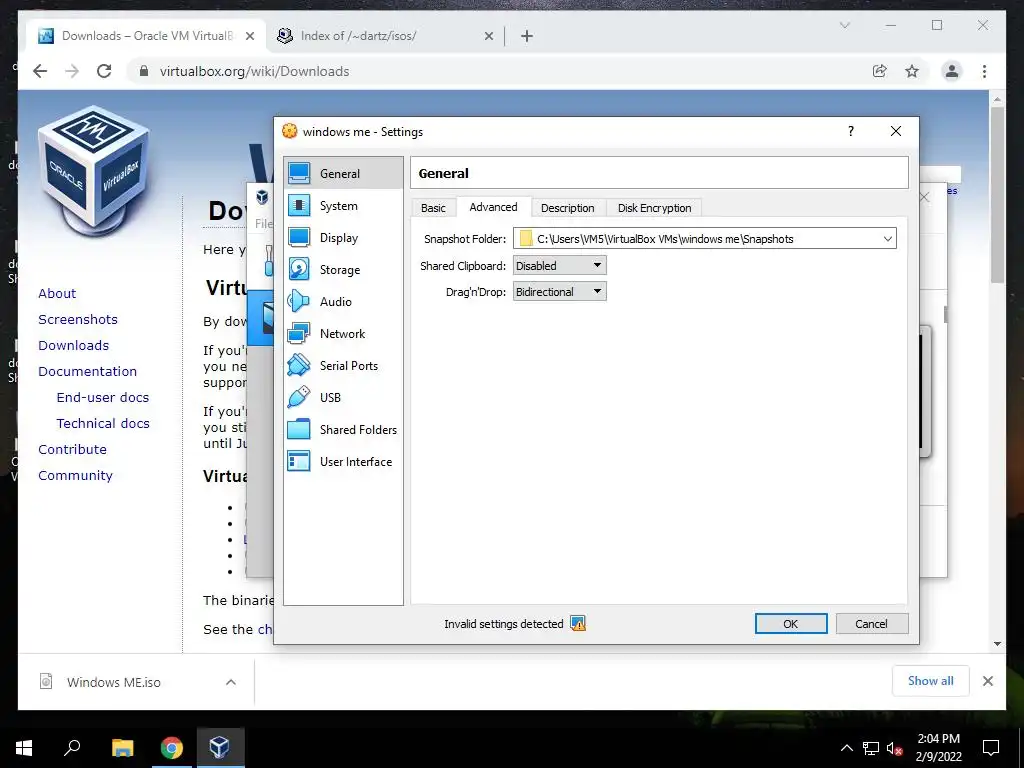Click the help question mark in Settings
The height and width of the screenshot is (768, 1024).
[x=850, y=131]
